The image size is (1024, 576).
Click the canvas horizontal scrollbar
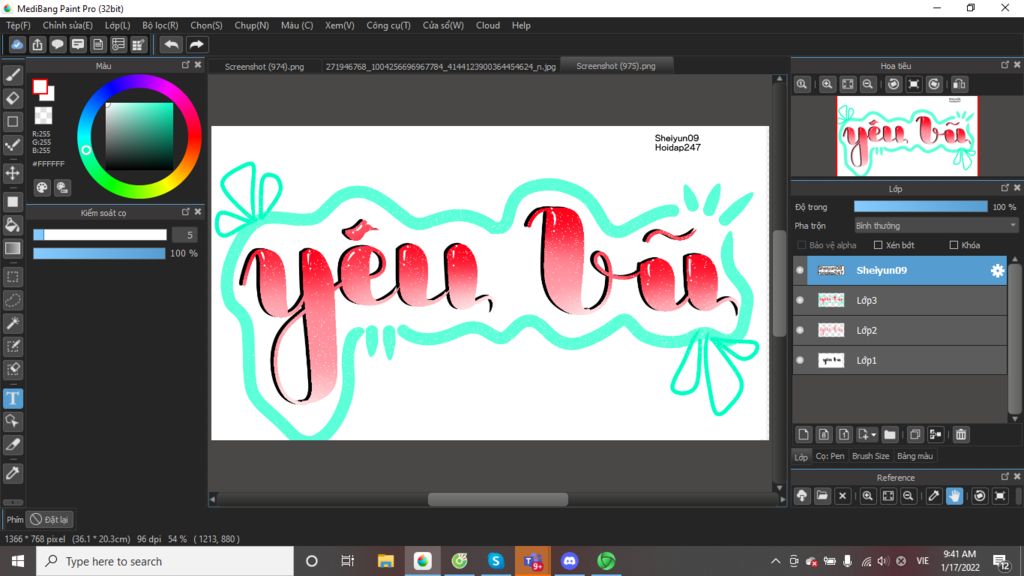[498, 500]
